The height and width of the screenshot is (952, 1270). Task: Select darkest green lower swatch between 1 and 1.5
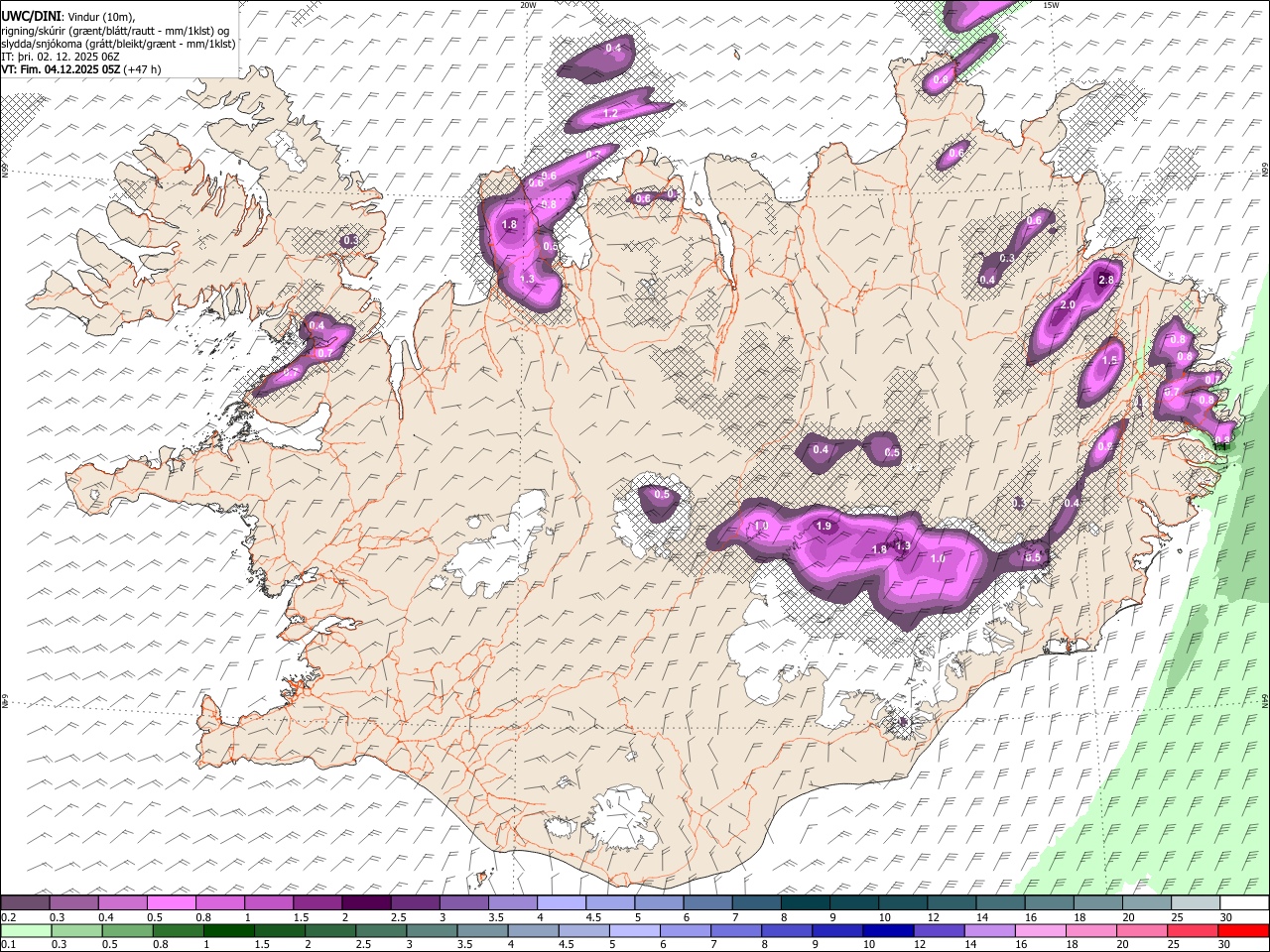click(x=229, y=931)
